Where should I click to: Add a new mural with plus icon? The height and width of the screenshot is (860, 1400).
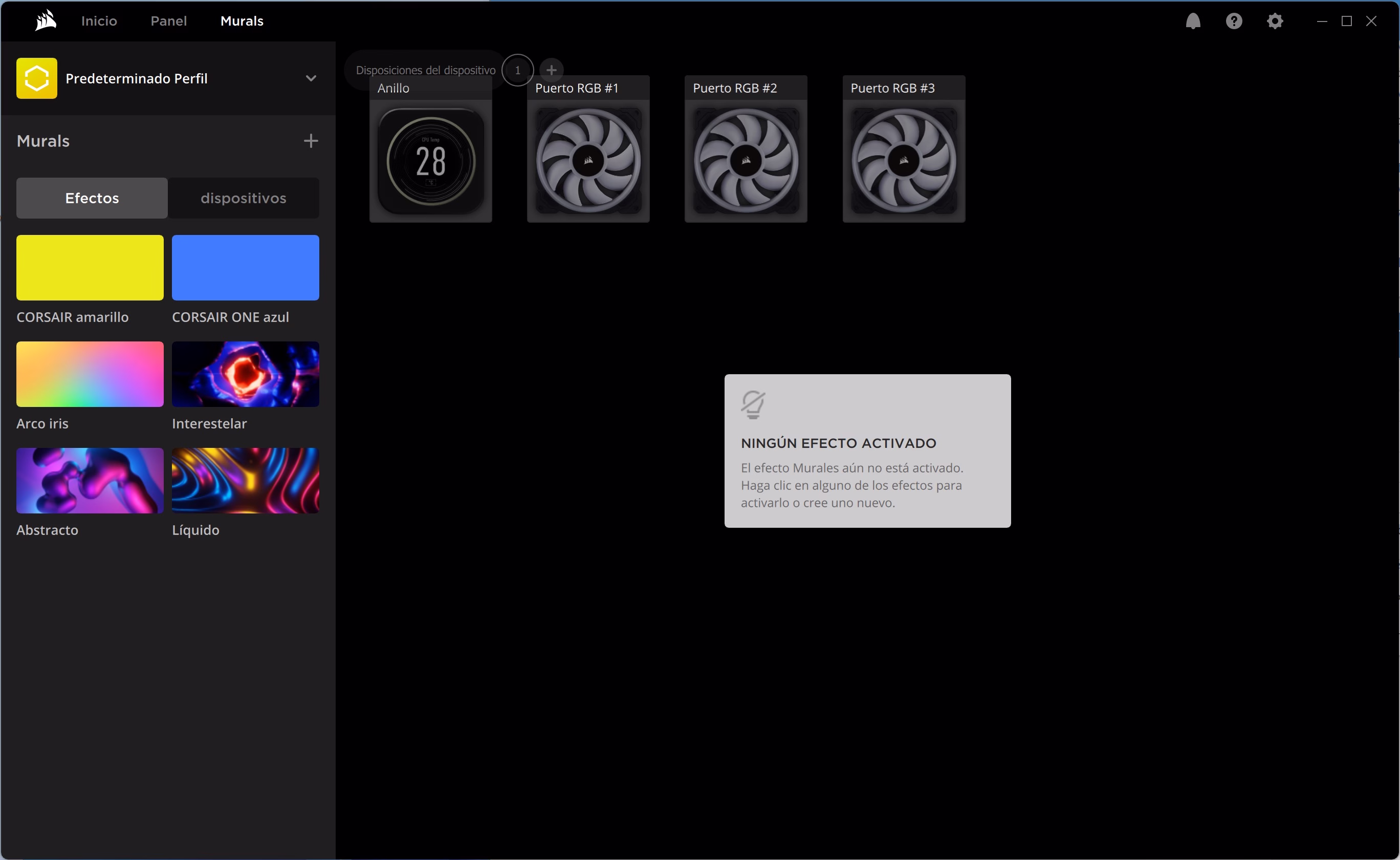point(311,141)
